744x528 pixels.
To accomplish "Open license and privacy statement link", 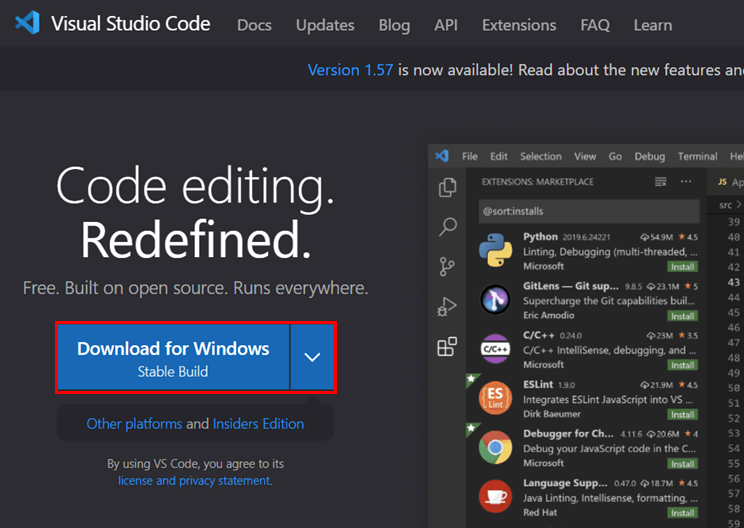I will pos(195,481).
